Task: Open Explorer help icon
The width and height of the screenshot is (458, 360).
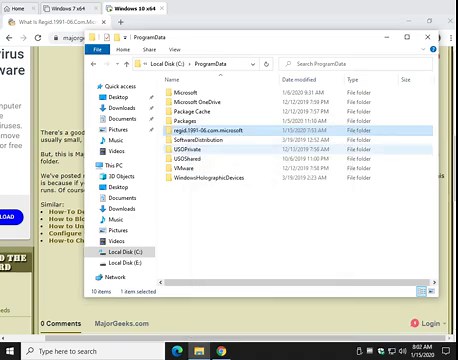Action: [x=433, y=49]
